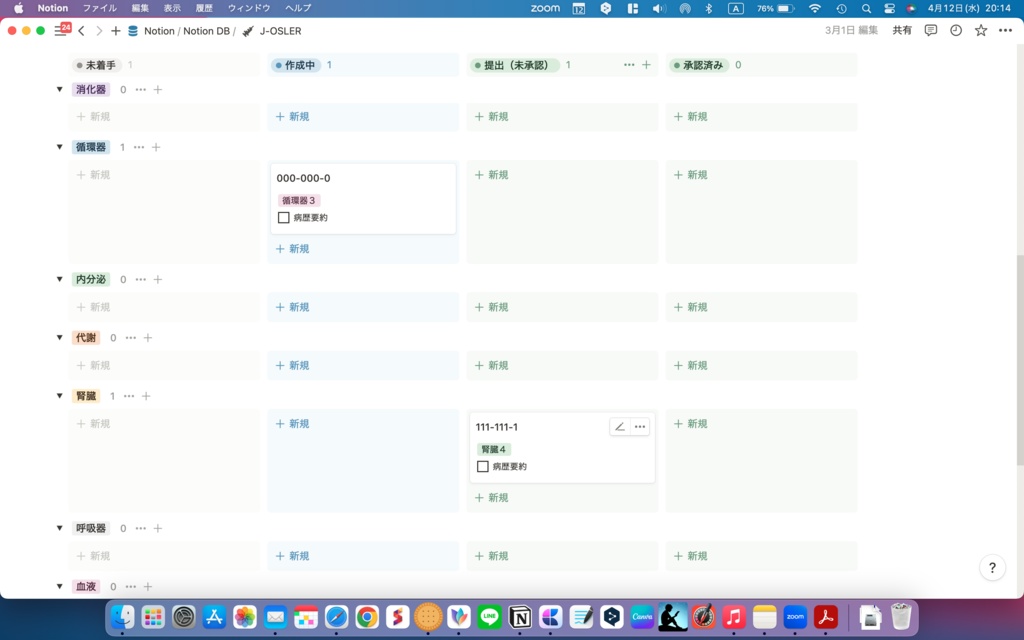Add 新規 in 代謝 承認済み column
This screenshot has width=1024, height=640.
691,365
